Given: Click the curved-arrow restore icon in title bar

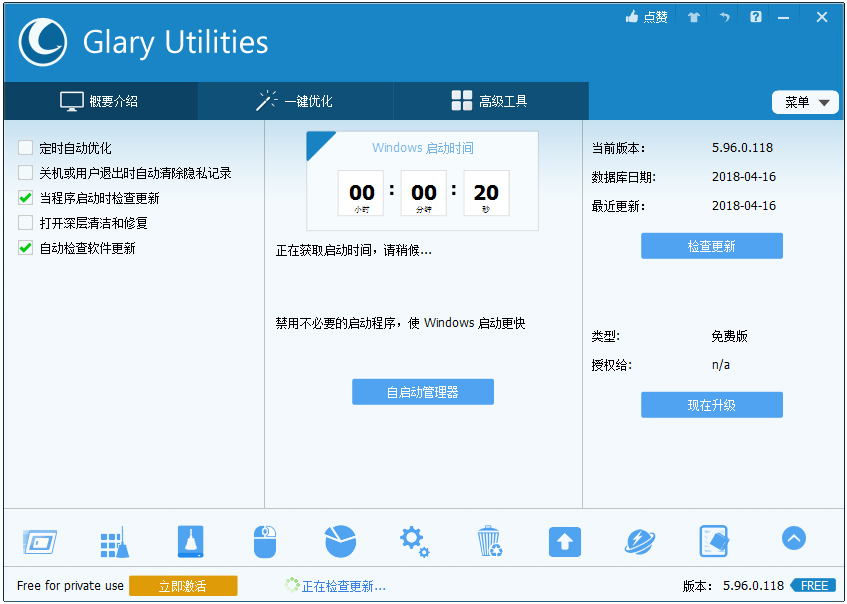Looking at the screenshot, I should pos(724,17).
